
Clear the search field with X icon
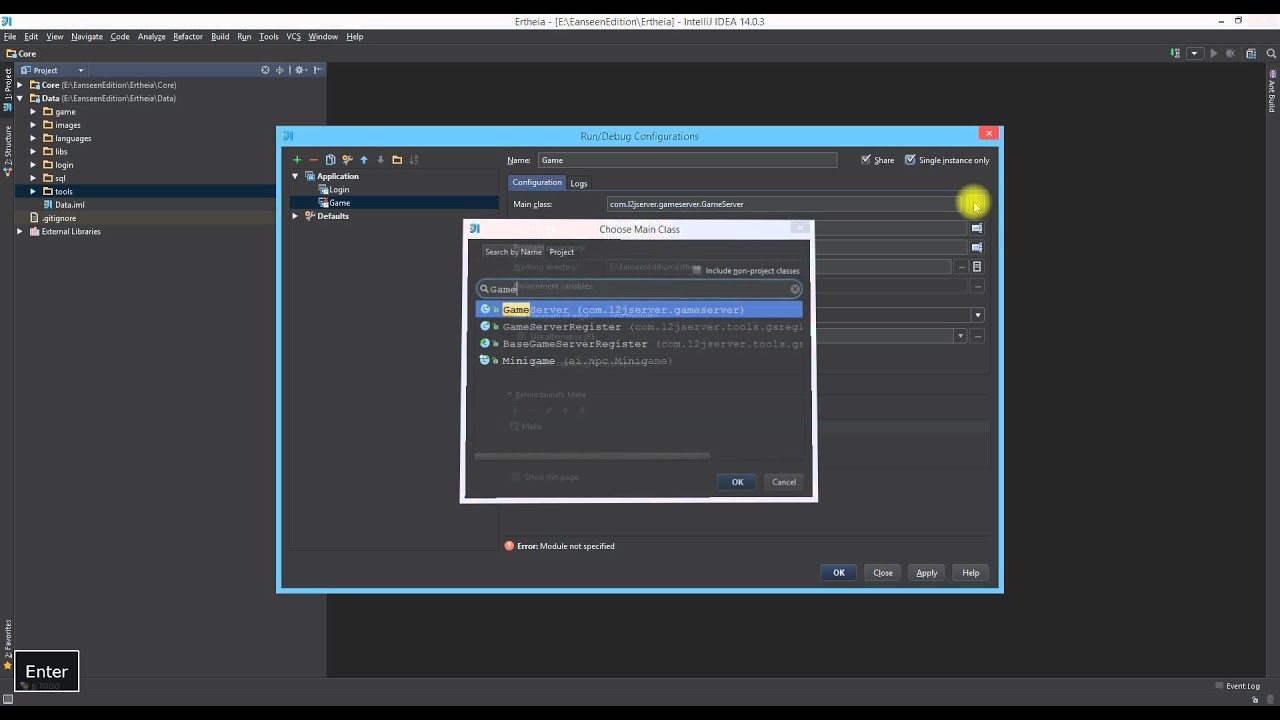(795, 289)
